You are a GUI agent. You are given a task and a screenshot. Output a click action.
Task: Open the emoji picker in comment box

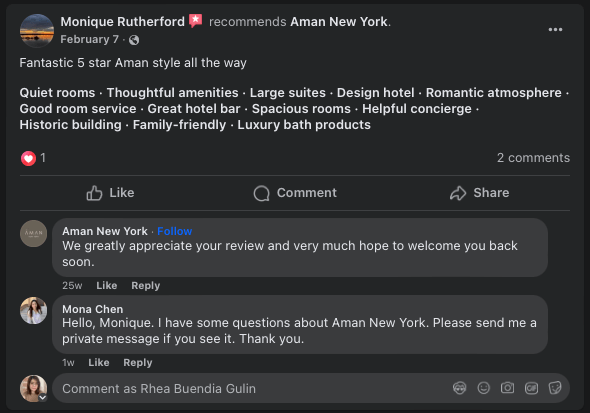(x=484, y=388)
